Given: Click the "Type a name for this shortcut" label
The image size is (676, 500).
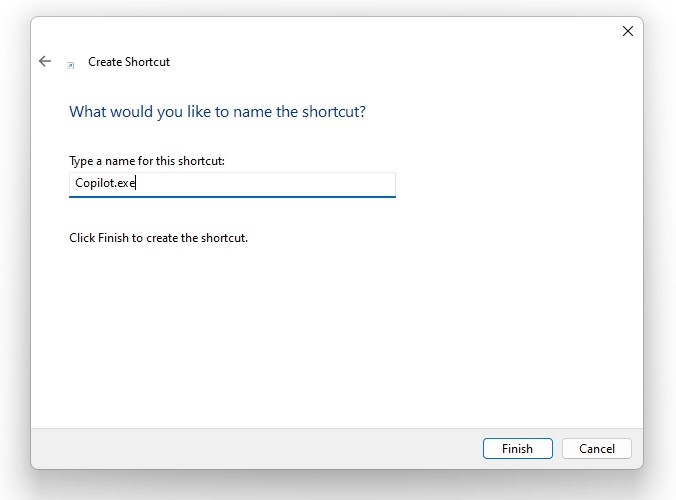Looking at the screenshot, I should (147, 161).
